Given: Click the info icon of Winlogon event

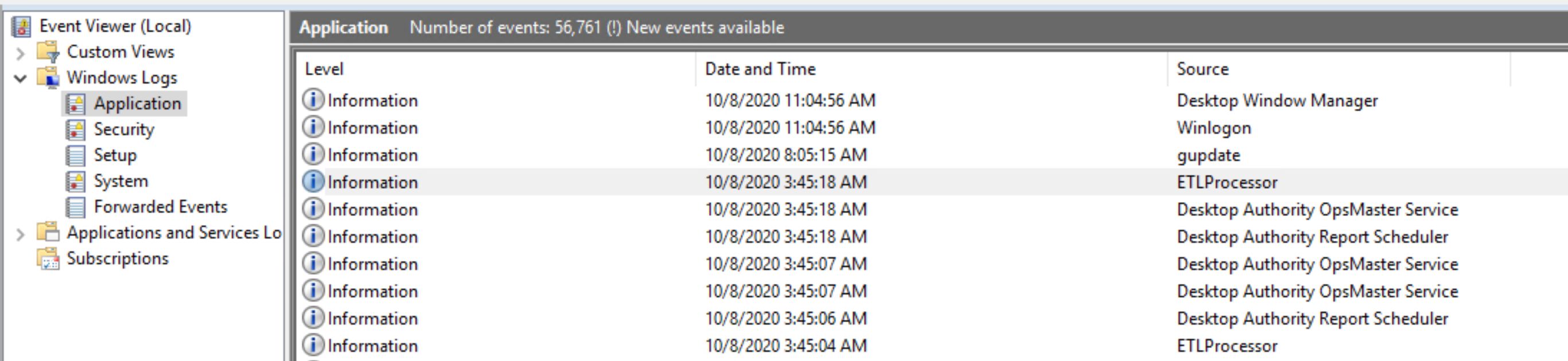Looking at the screenshot, I should (x=313, y=127).
